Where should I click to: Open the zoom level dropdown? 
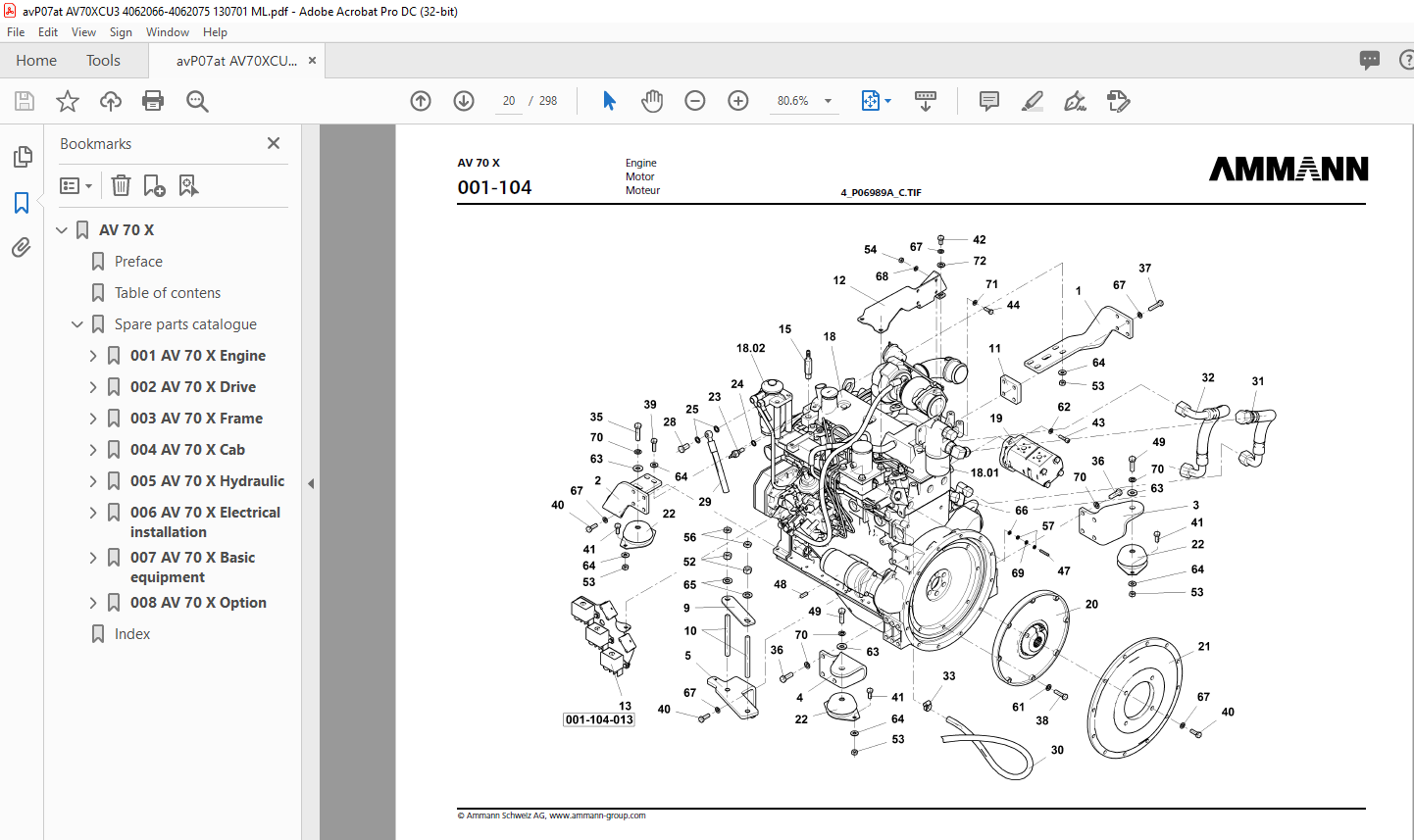[x=828, y=101]
